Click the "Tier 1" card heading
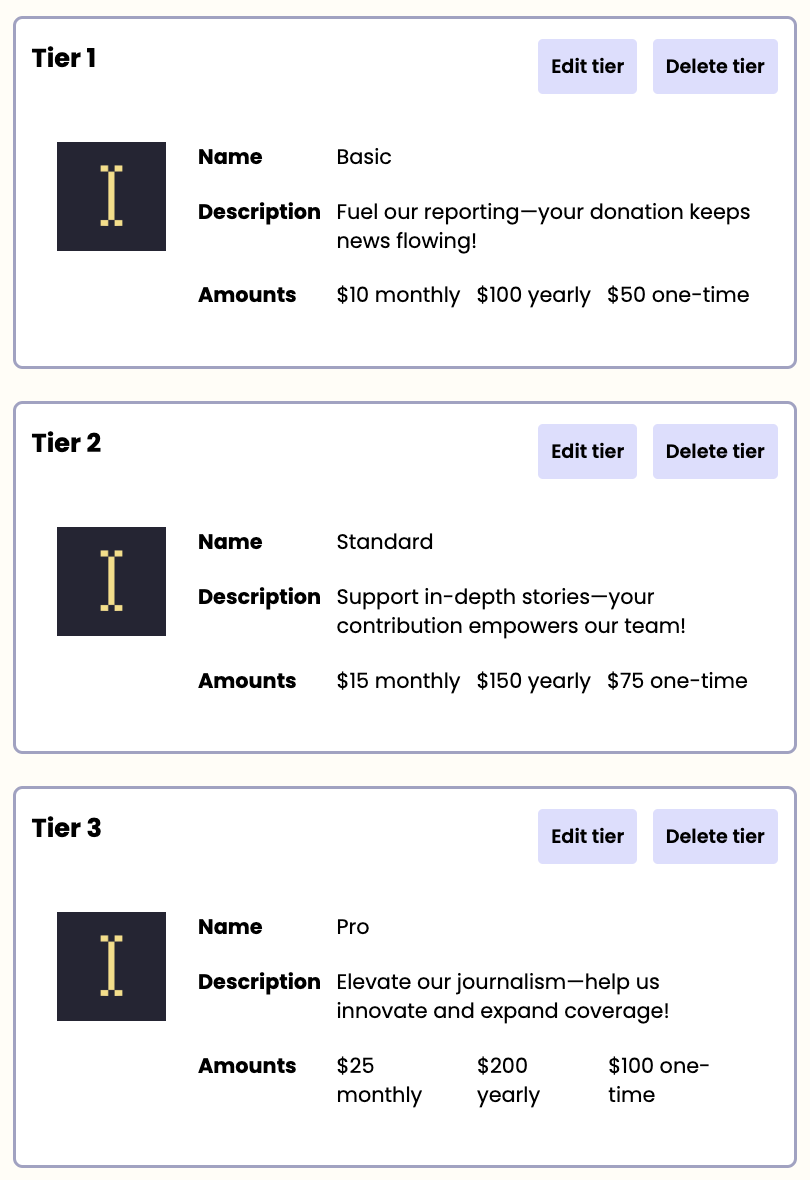This screenshot has height=1180, width=810. [64, 58]
